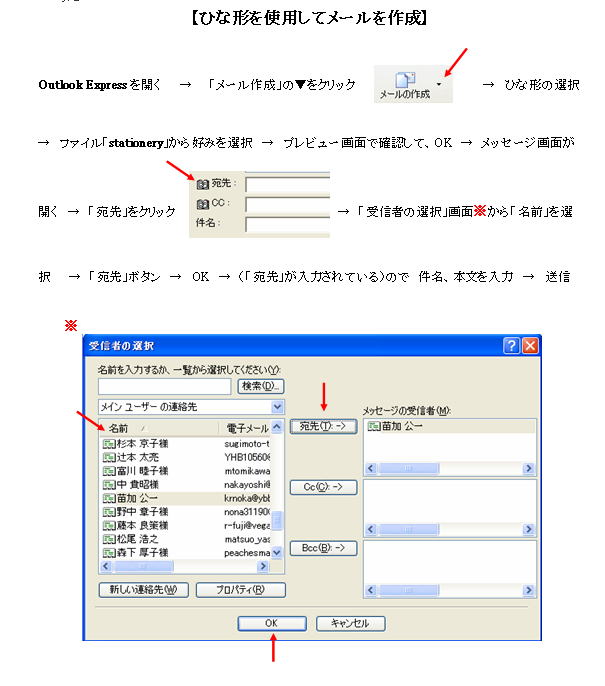
Task: Click into the CC input field
Action: (287, 204)
